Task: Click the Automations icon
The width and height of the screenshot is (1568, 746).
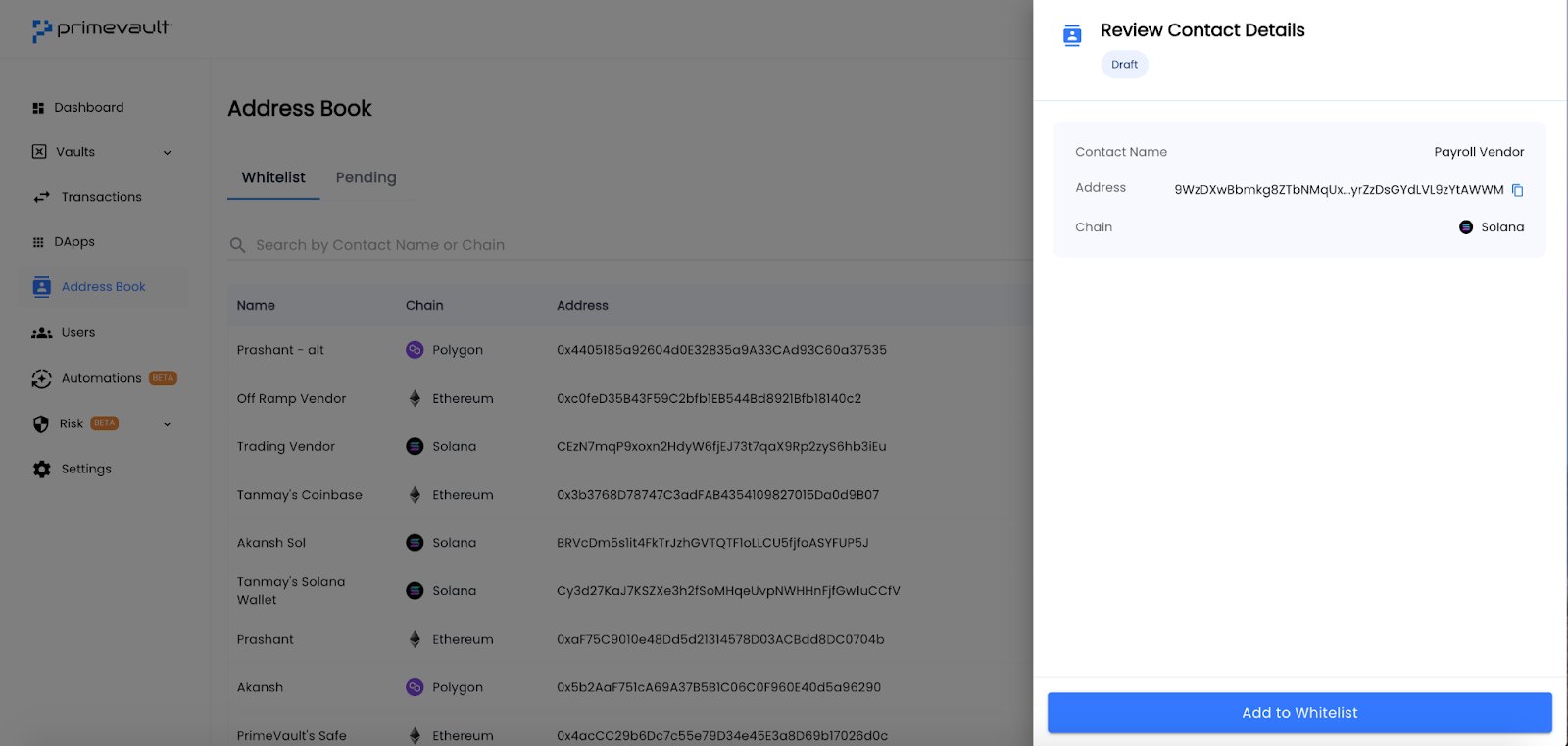Action: (41, 378)
